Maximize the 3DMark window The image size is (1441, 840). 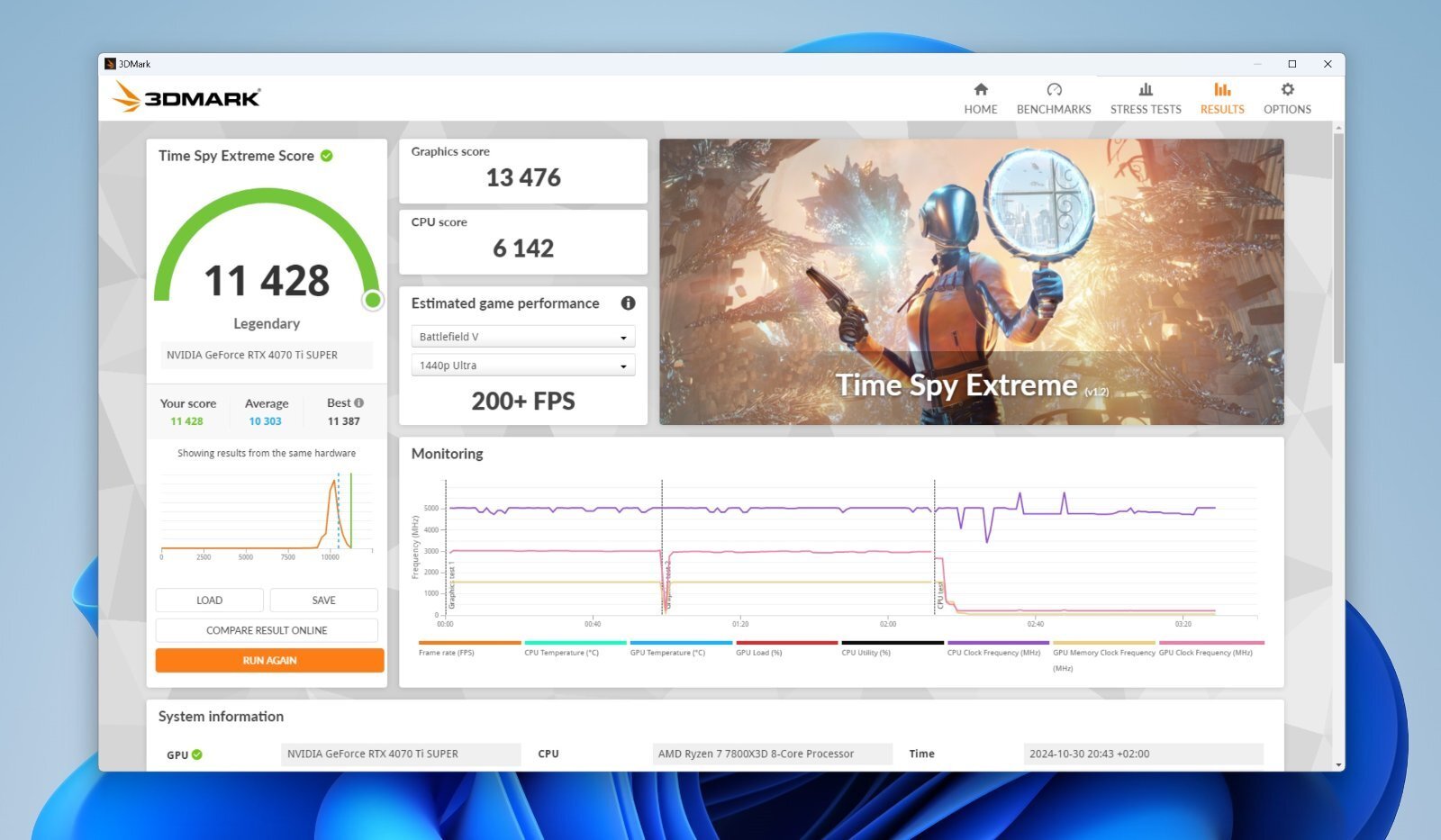[1291, 64]
